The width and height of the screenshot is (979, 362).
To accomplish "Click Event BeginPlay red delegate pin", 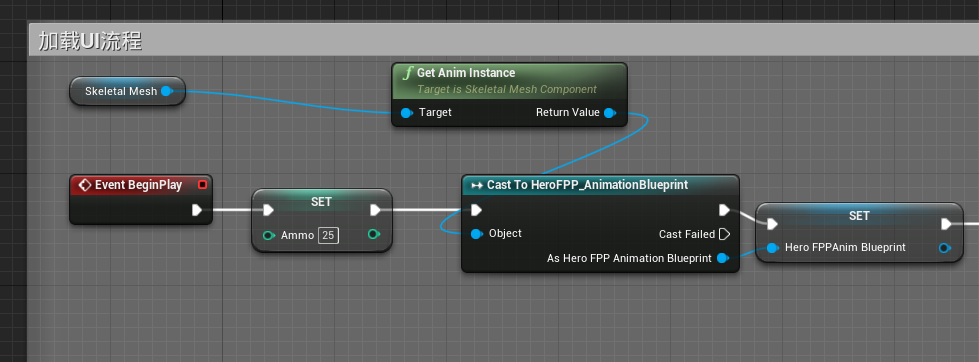I will (202, 185).
